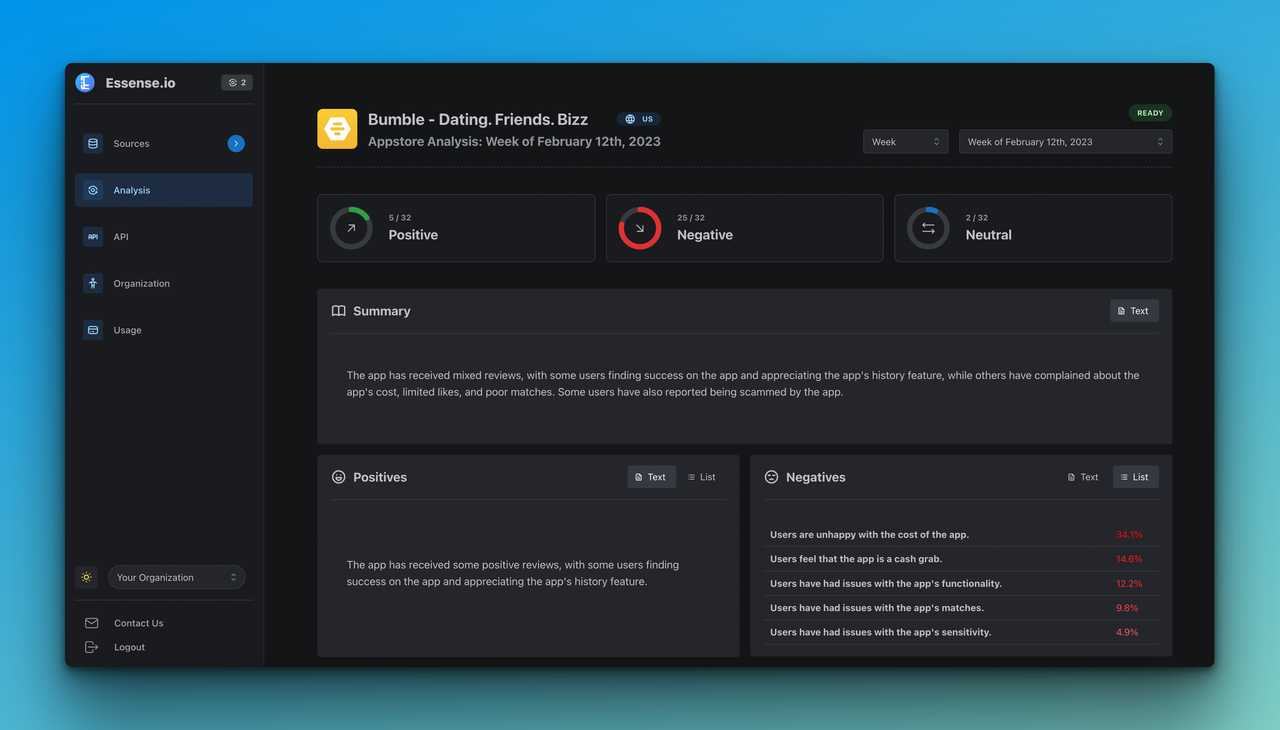Toggle the sun light theme button
This screenshot has width=1280, height=730.
coord(87,578)
